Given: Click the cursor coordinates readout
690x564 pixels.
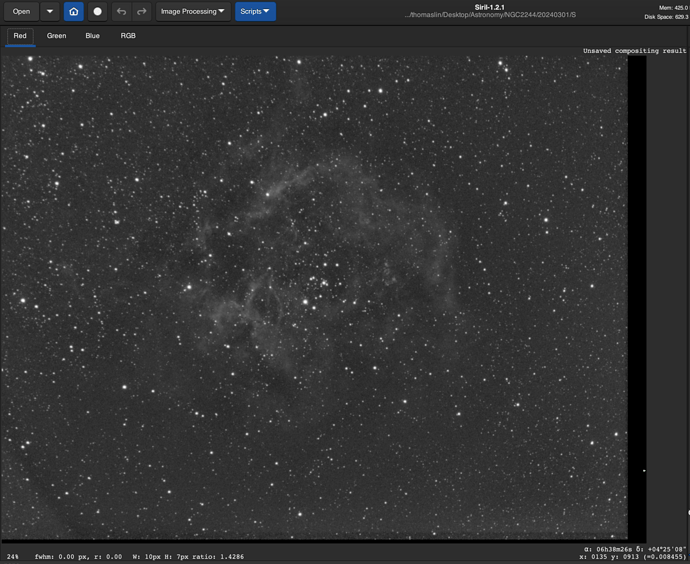Looking at the screenshot, I should coord(633,556).
